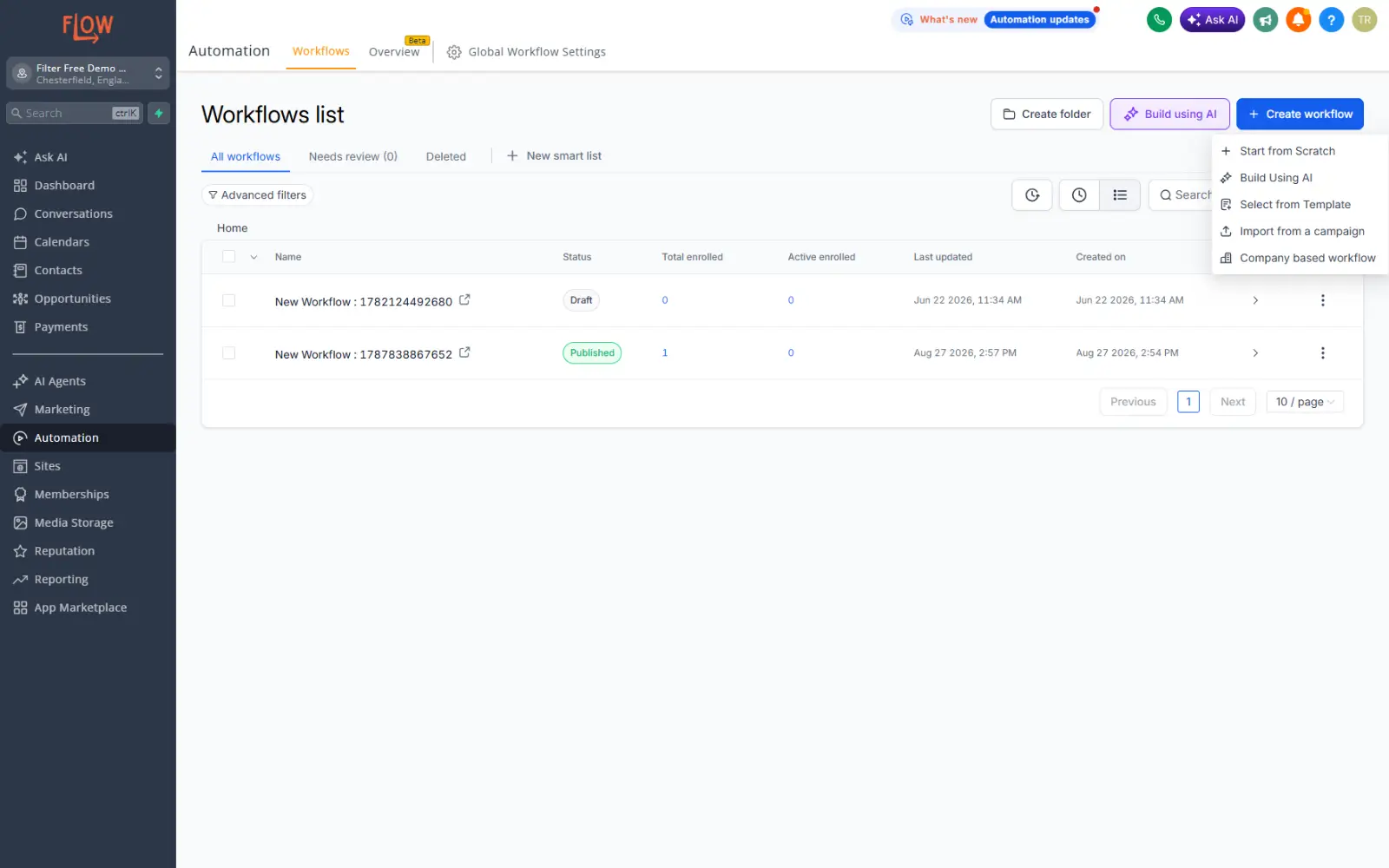
Task: Click the Previous page button
Action: [1133, 402]
